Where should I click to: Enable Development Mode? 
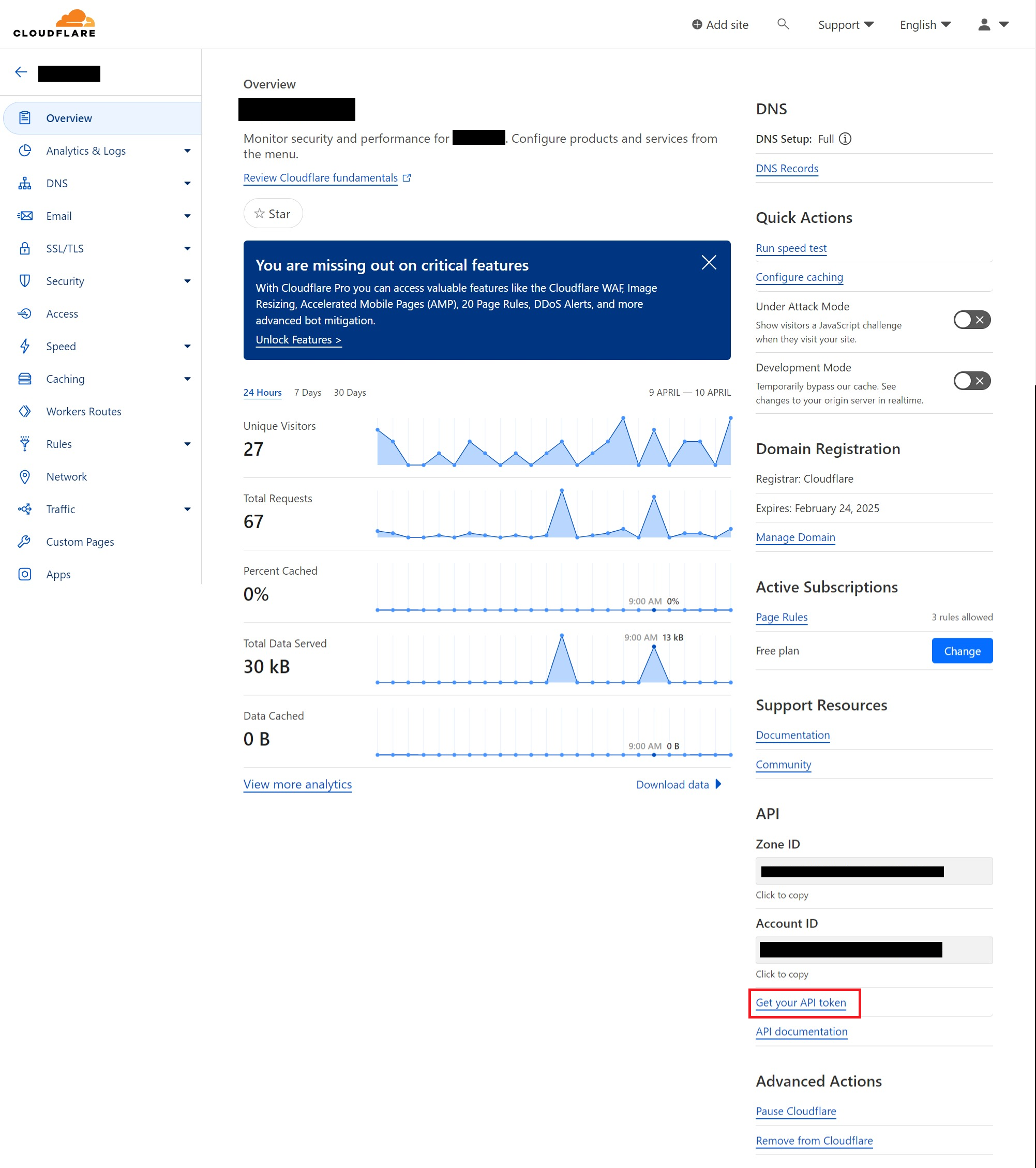[971, 381]
